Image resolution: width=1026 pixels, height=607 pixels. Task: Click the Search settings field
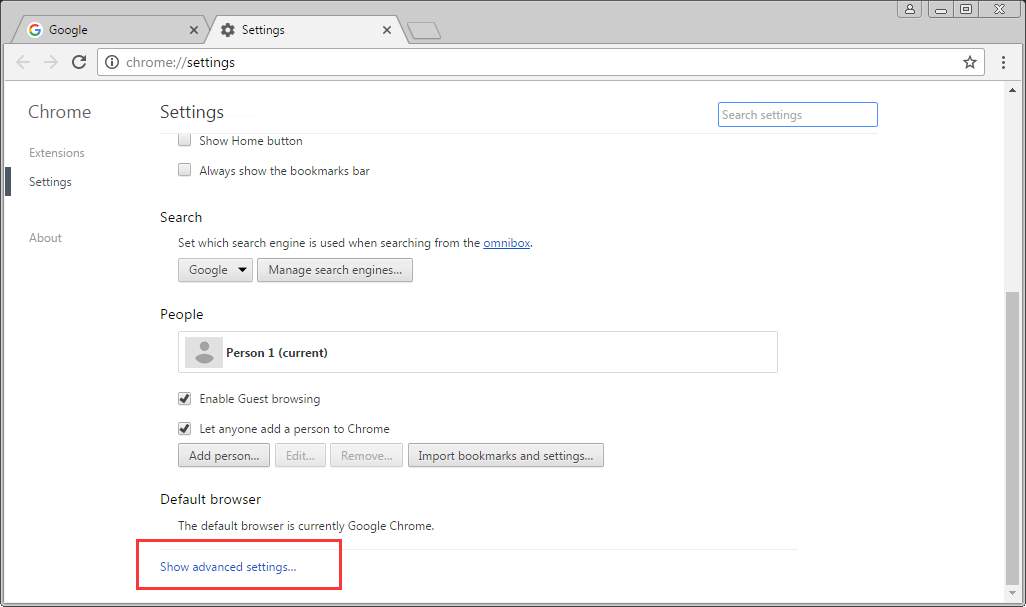(798, 114)
